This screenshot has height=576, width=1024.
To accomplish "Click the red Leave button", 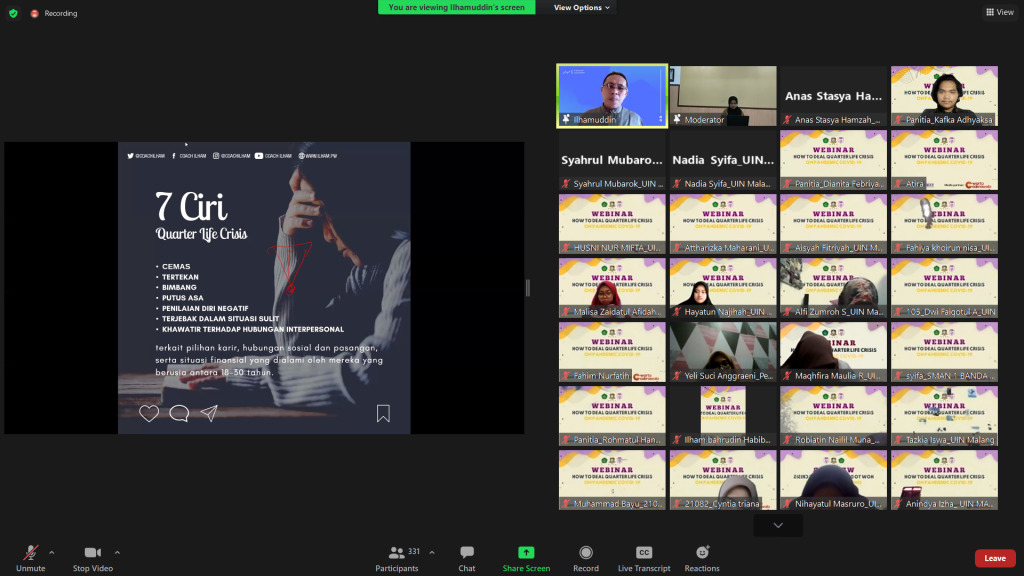I will (994, 558).
